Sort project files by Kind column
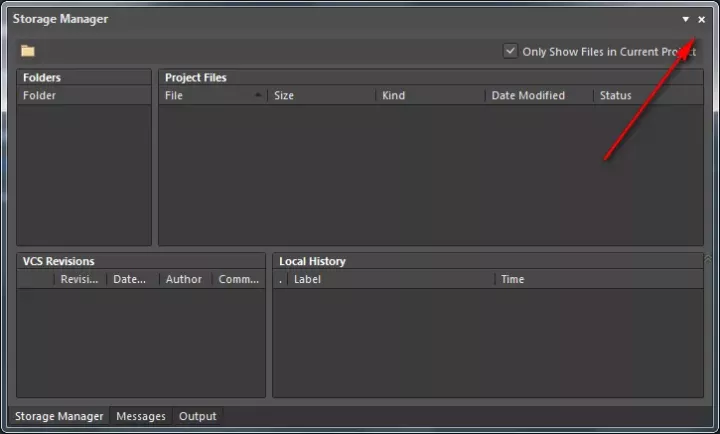Image resolution: width=720 pixels, height=434 pixels. point(428,96)
